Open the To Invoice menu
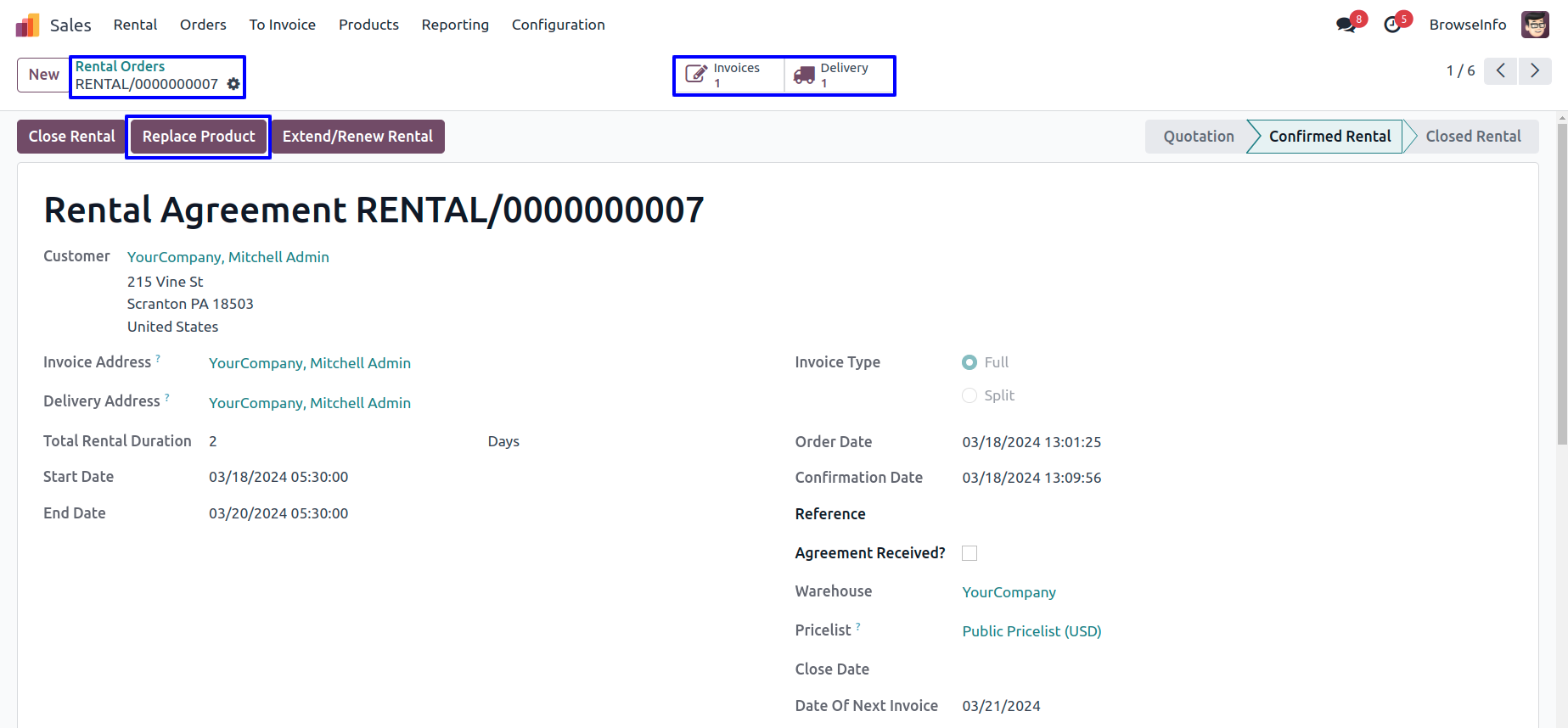1568x728 pixels. click(x=282, y=25)
